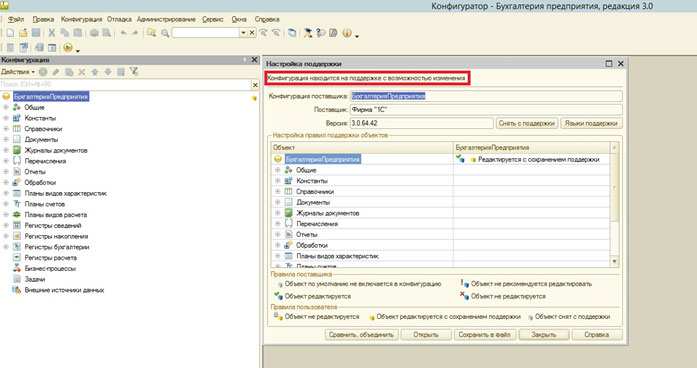The image size is (697, 368).
Task: Open the Конфигурация menu
Action: point(81,20)
